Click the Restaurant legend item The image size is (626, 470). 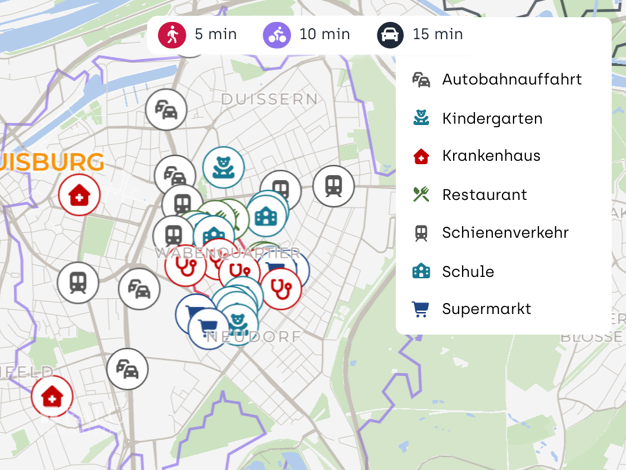470,195
